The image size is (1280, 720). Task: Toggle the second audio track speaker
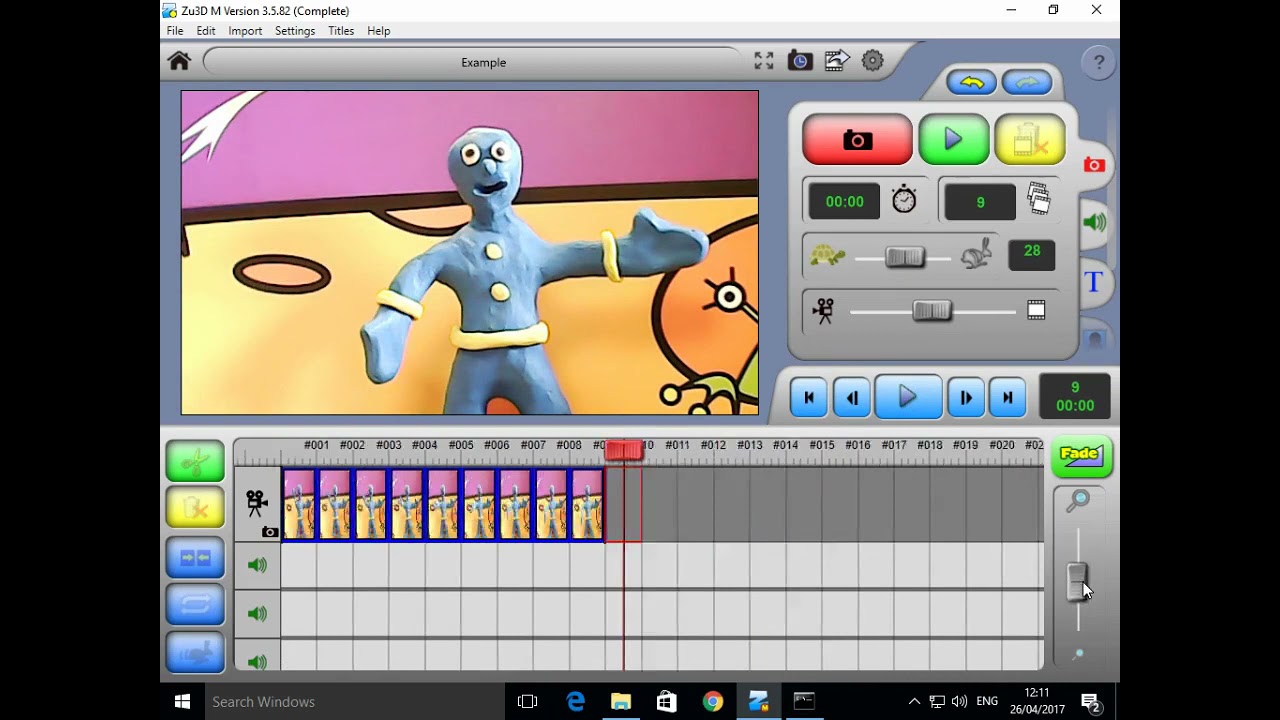pyautogui.click(x=257, y=614)
